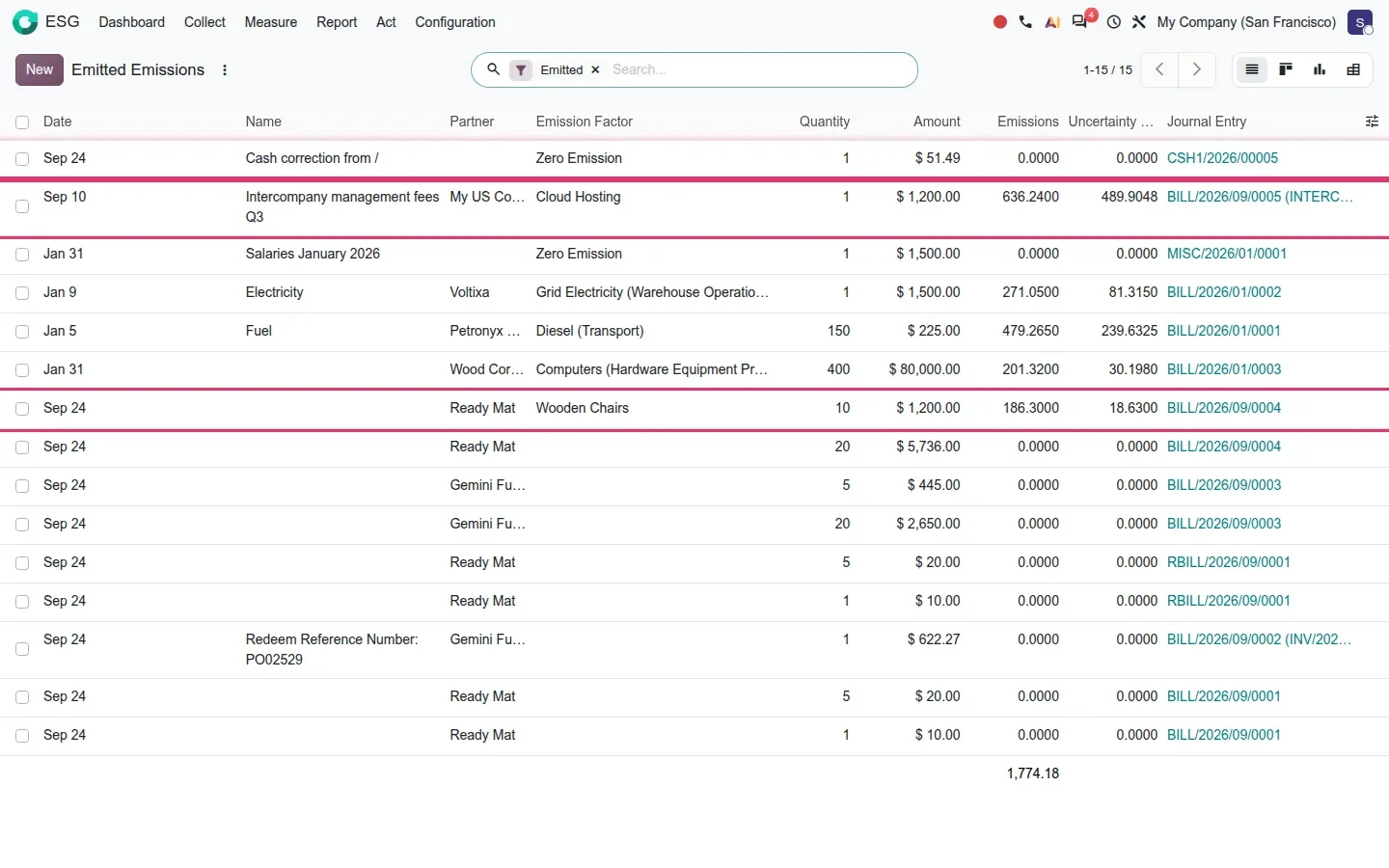1389x868 pixels.
Task: Open optional columns settings icon
Action: coord(1372,122)
